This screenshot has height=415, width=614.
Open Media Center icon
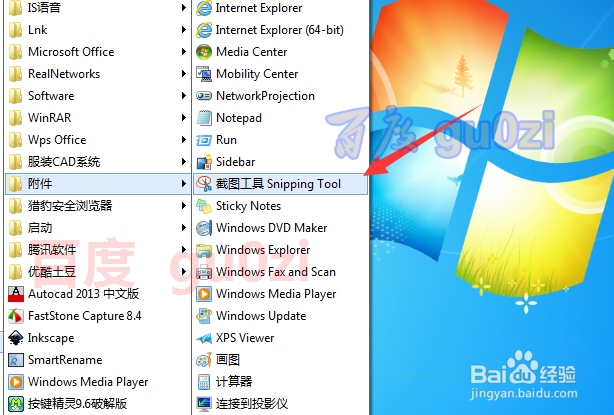[204, 52]
